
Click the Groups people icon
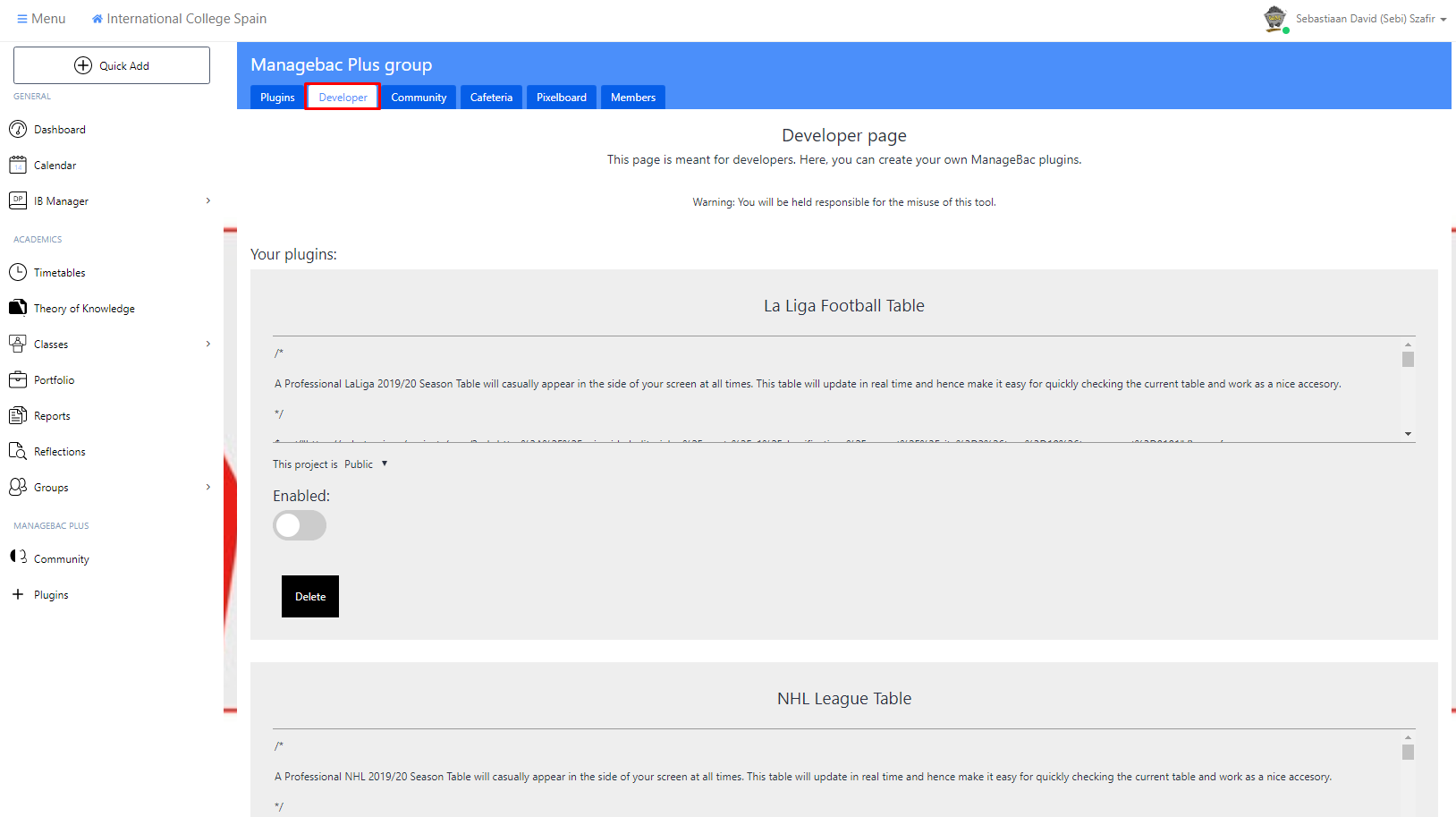click(x=18, y=487)
